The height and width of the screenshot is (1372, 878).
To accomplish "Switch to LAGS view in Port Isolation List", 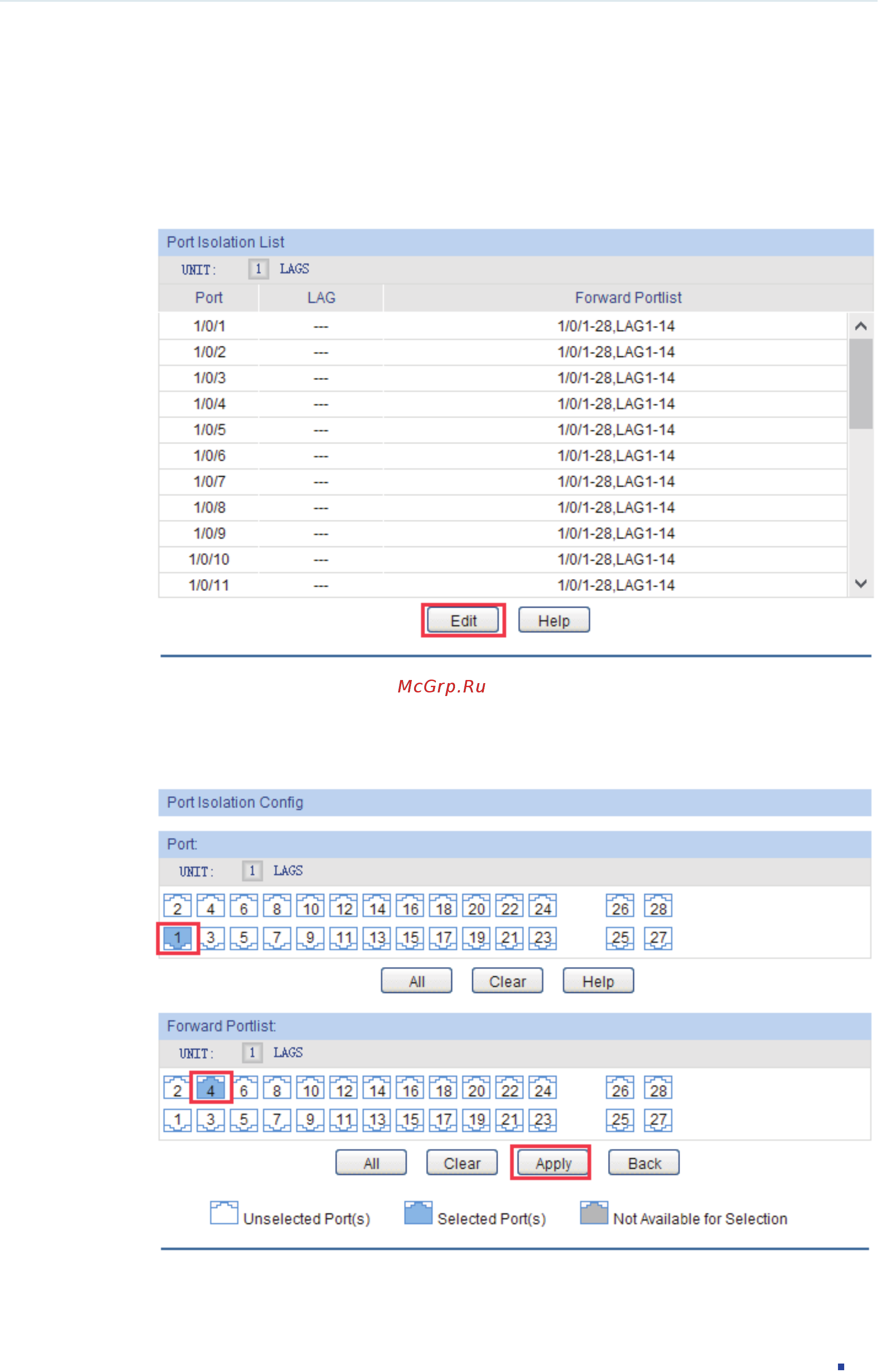I will pyautogui.click(x=295, y=269).
